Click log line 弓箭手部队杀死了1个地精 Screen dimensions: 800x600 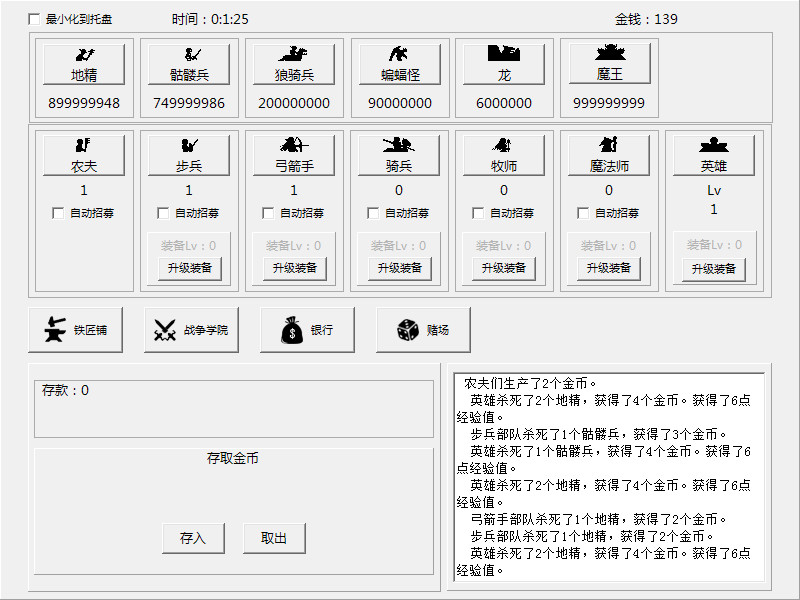[x=598, y=519]
